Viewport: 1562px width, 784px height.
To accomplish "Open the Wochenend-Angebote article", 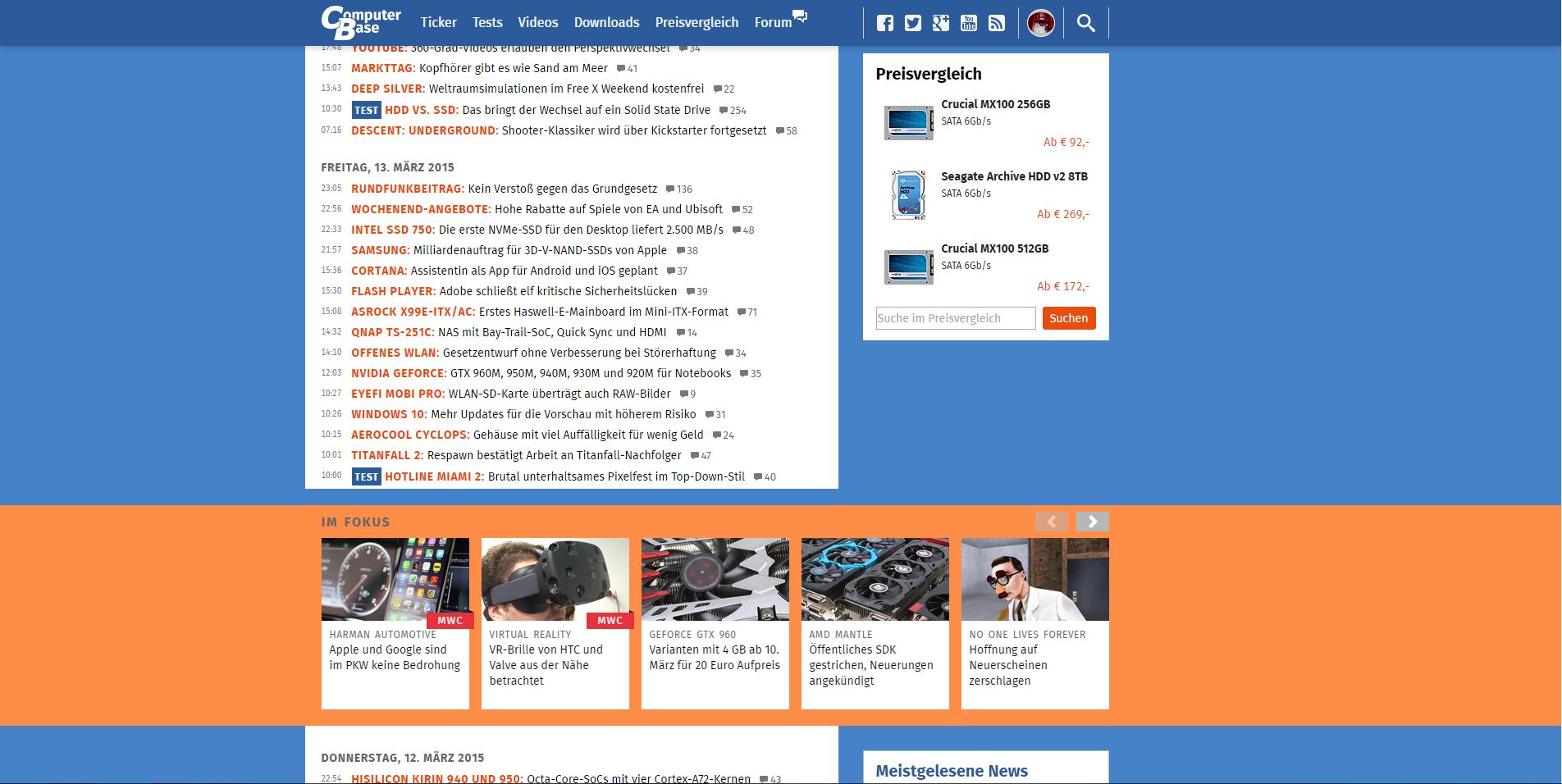I will tap(537, 209).
